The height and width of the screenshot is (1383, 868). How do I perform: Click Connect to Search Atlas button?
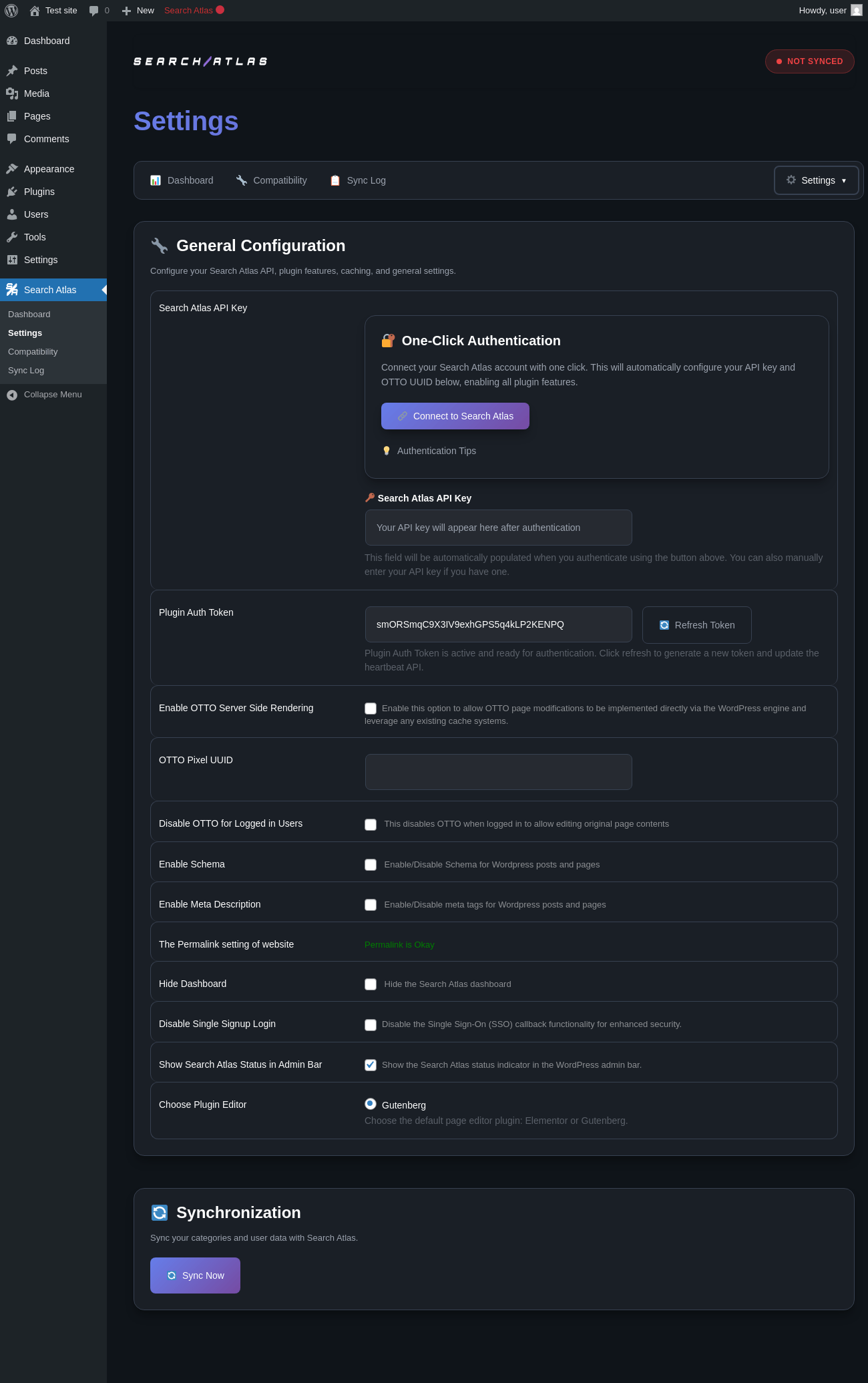tap(455, 416)
